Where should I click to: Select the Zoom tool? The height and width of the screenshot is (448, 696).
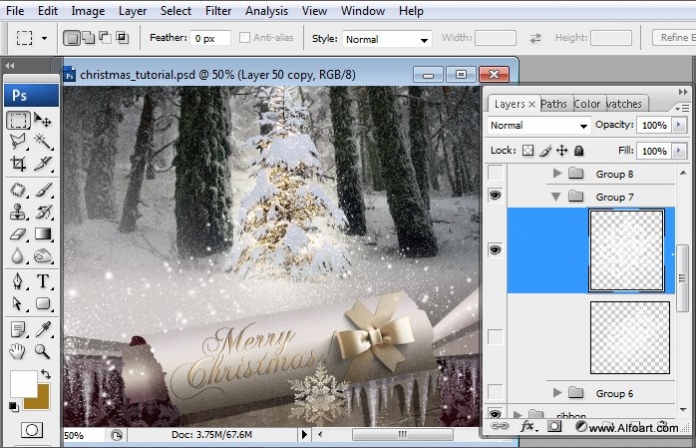point(43,351)
